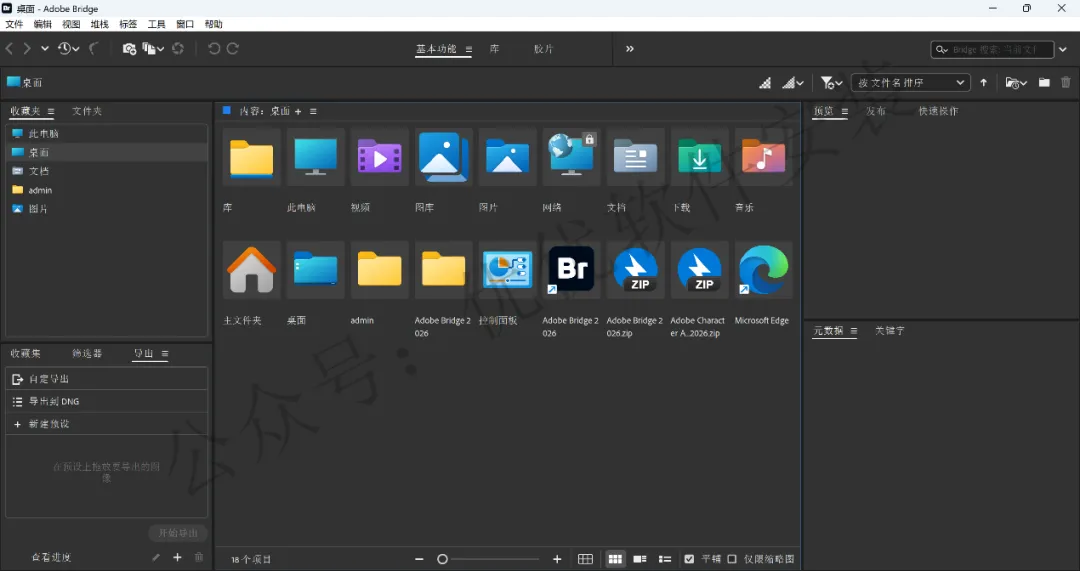
Task: Click larger thumbnail size plus button
Action: pyautogui.click(x=557, y=559)
